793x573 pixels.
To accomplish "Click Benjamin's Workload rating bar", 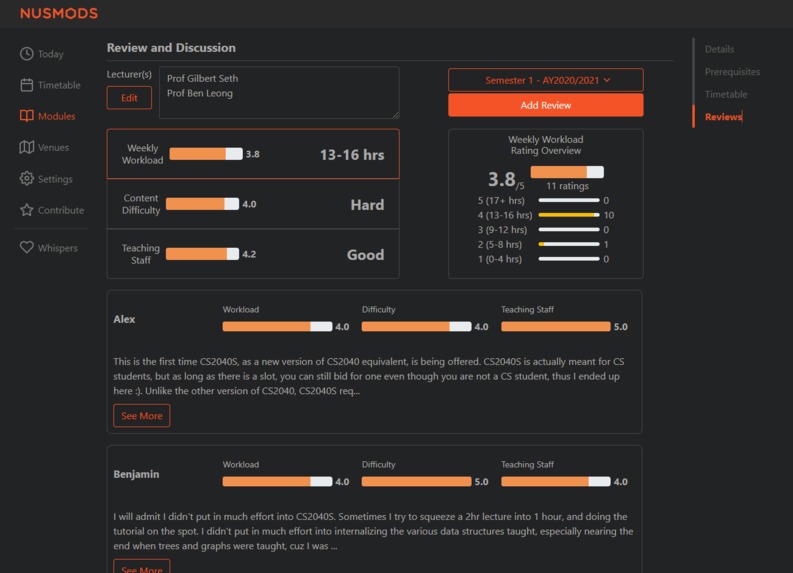I will tap(277, 481).
